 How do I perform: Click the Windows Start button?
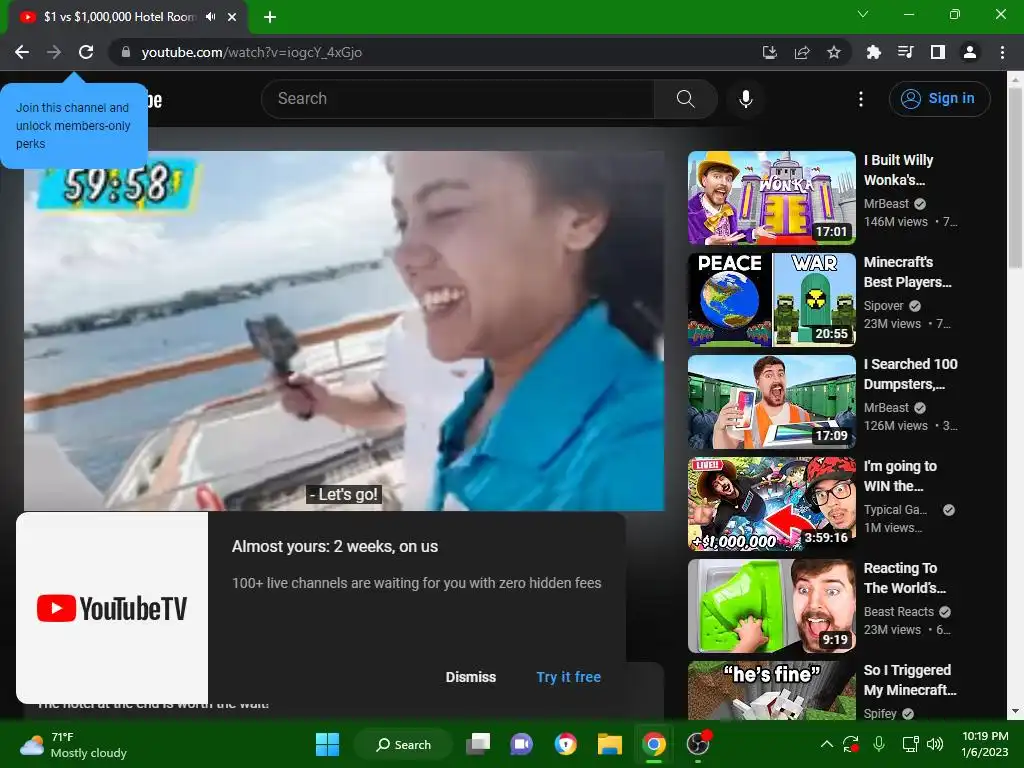pos(327,744)
